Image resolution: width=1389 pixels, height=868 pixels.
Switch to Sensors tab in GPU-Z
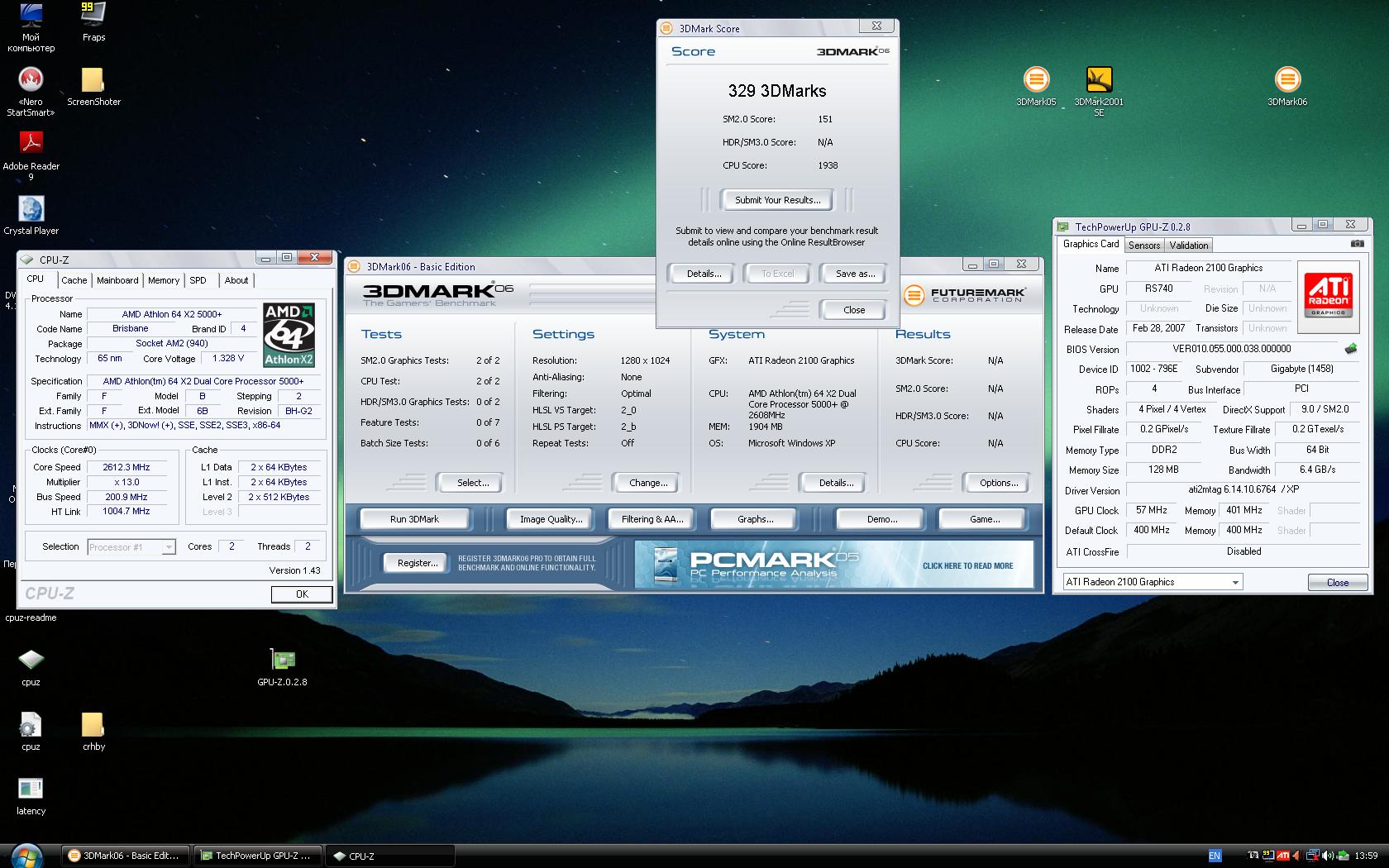point(1144,246)
